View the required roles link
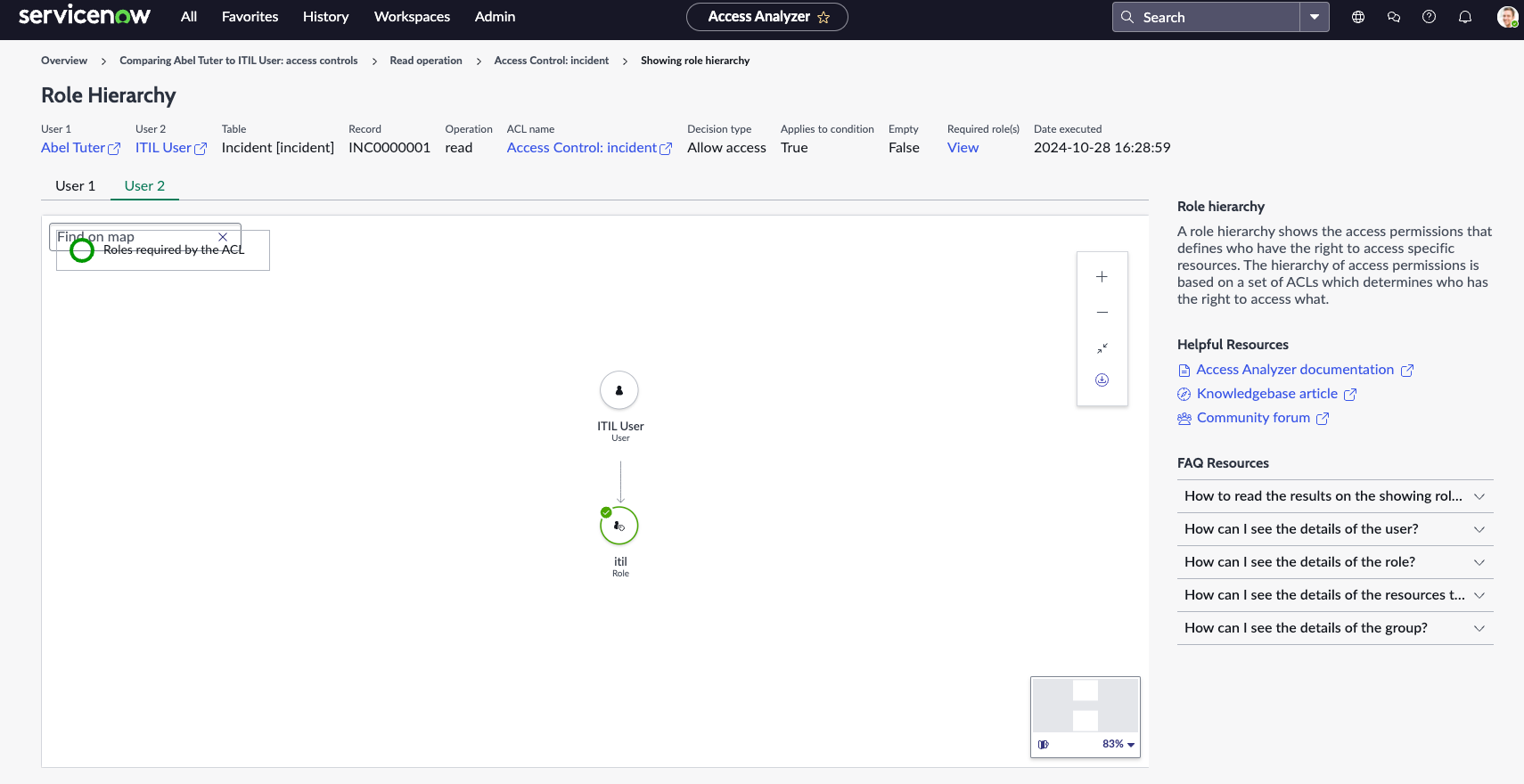 tap(963, 148)
